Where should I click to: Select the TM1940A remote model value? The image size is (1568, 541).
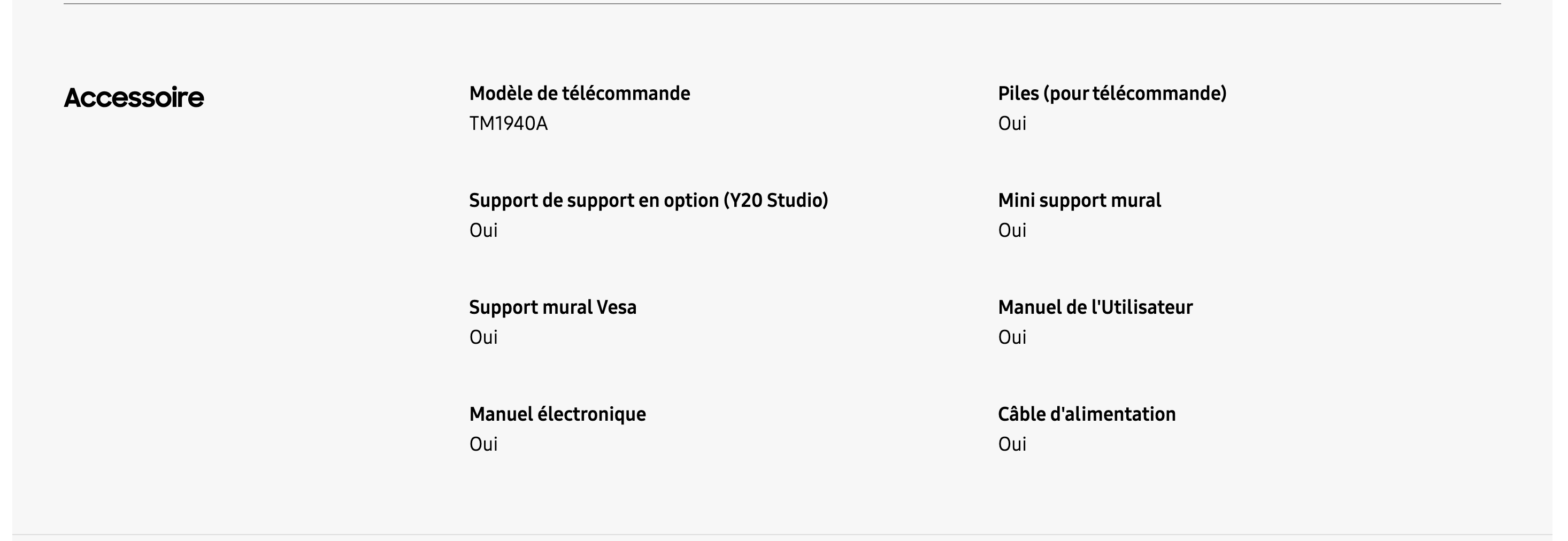pos(508,123)
